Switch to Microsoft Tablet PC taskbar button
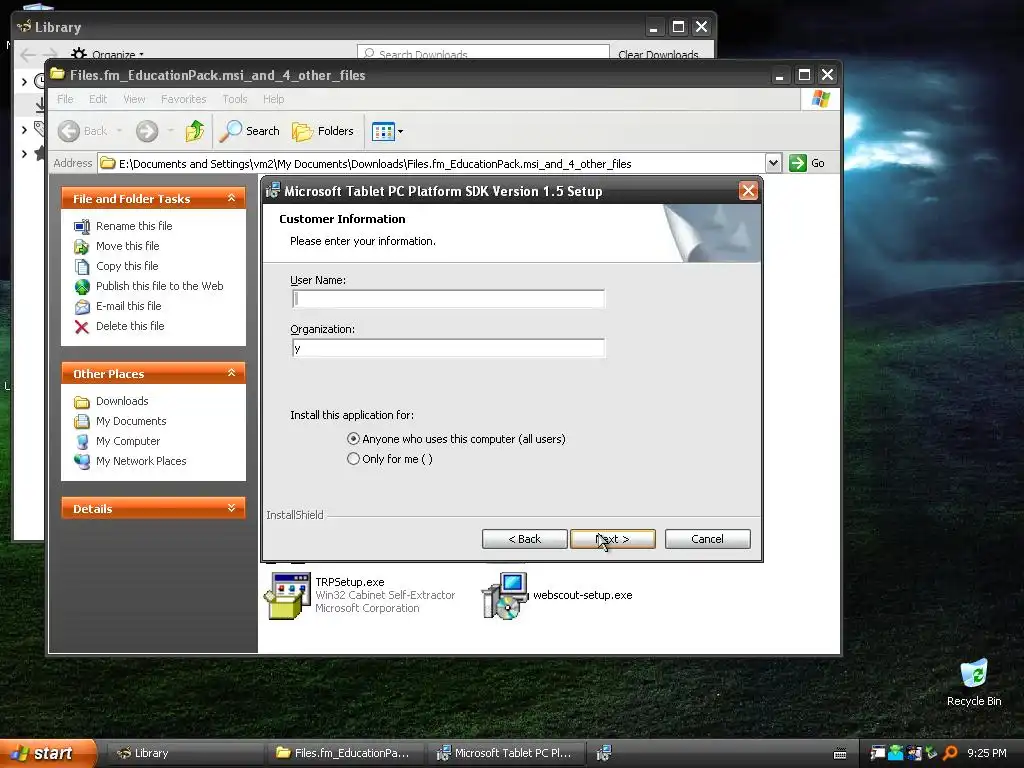Image resolution: width=1024 pixels, height=768 pixels. [x=507, y=753]
